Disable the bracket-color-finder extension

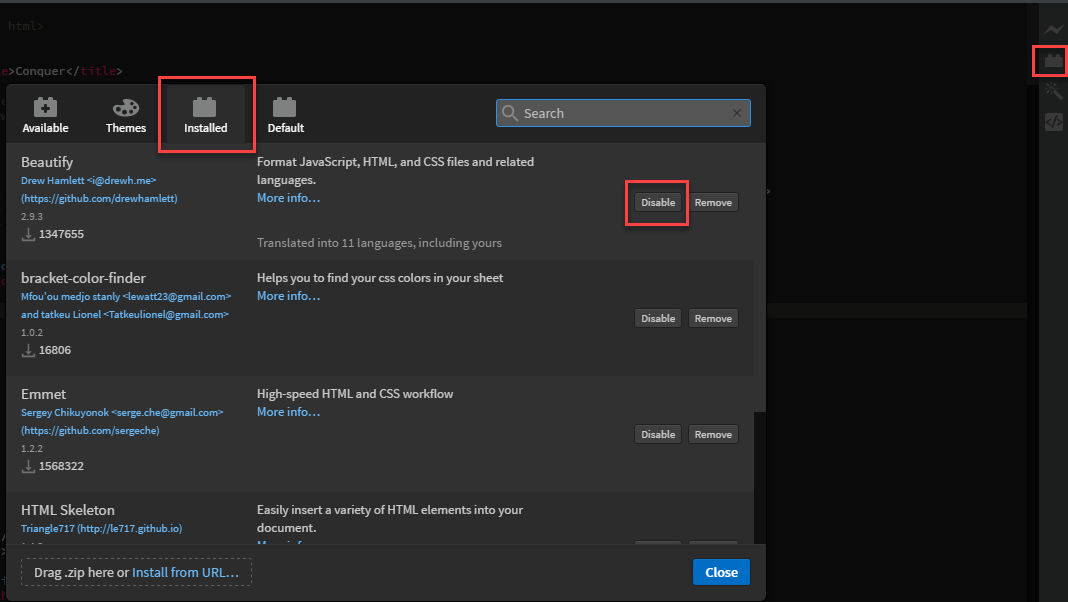coord(658,318)
